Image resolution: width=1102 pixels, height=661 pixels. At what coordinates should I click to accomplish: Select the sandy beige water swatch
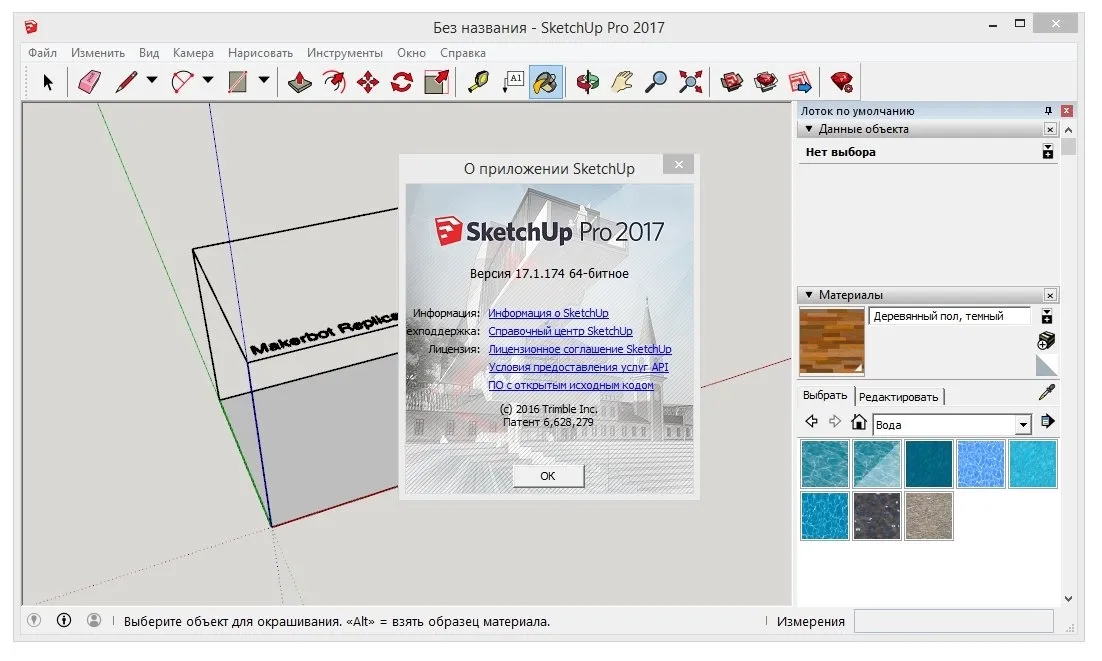tap(928, 516)
